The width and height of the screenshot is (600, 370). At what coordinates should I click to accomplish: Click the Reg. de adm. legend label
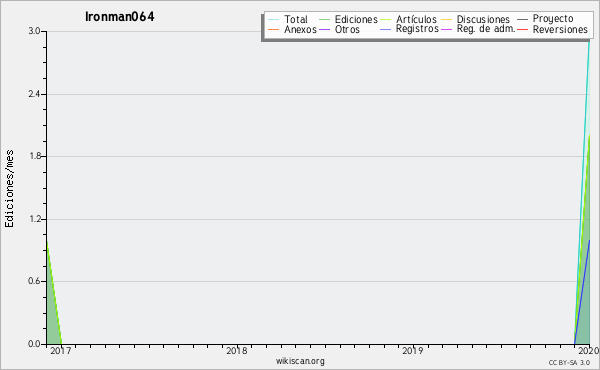click(x=486, y=29)
